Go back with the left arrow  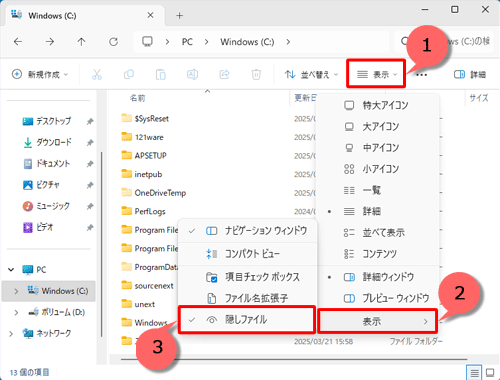18,42
